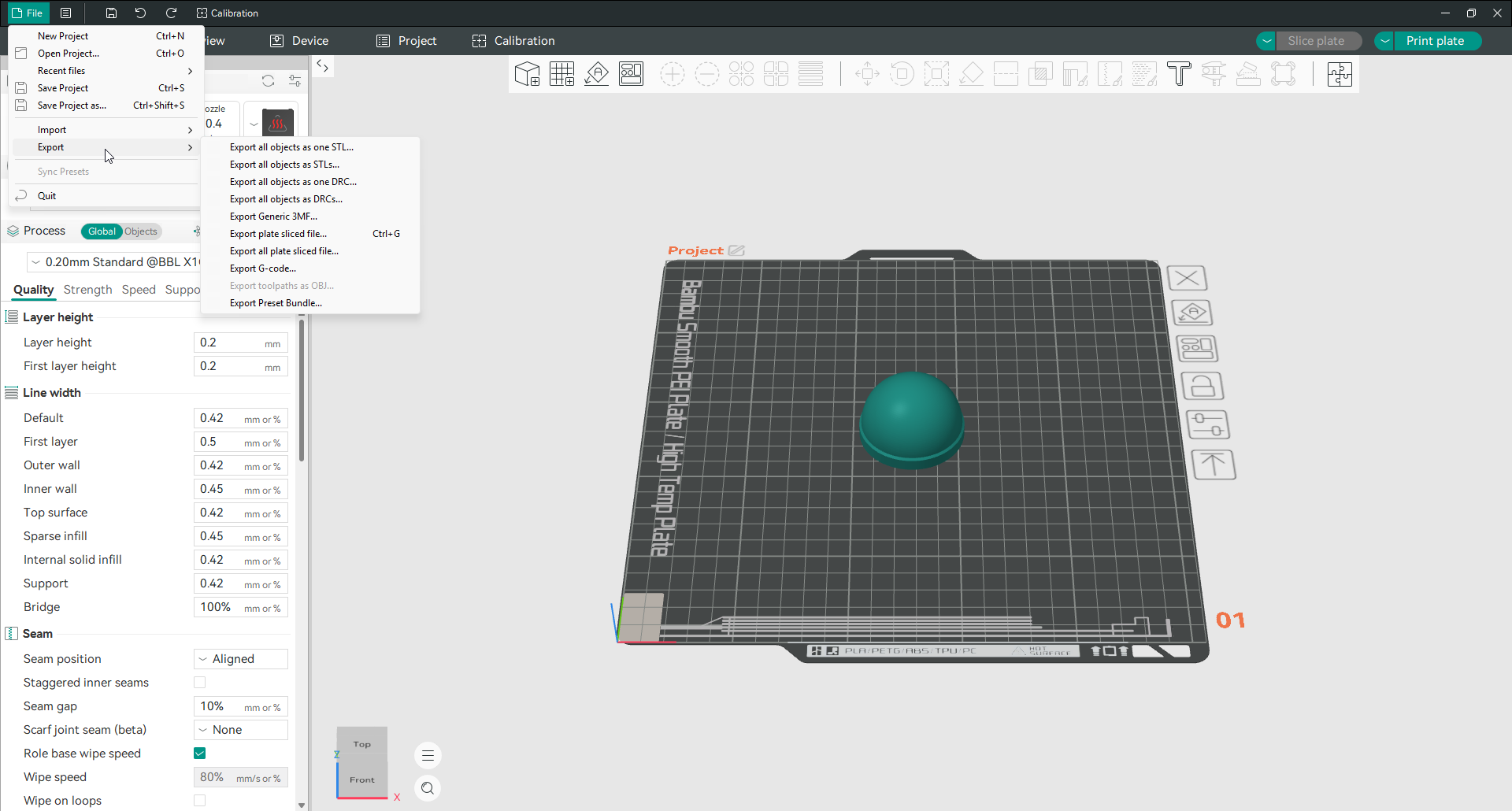Viewport: 1512px width, 811px height.
Task: Select the Lay on face tool
Action: (x=971, y=74)
